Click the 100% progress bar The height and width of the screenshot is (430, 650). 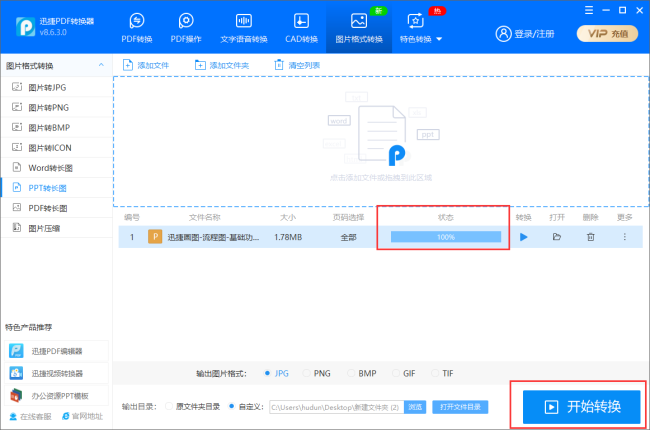point(446,237)
